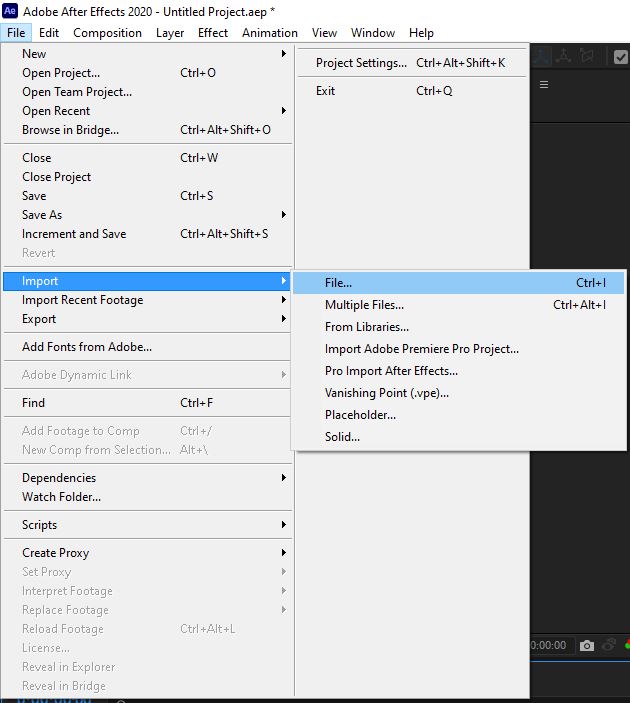The width and height of the screenshot is (630, 703).
Task: Open the File menu
Action: (x=16, y=33)
